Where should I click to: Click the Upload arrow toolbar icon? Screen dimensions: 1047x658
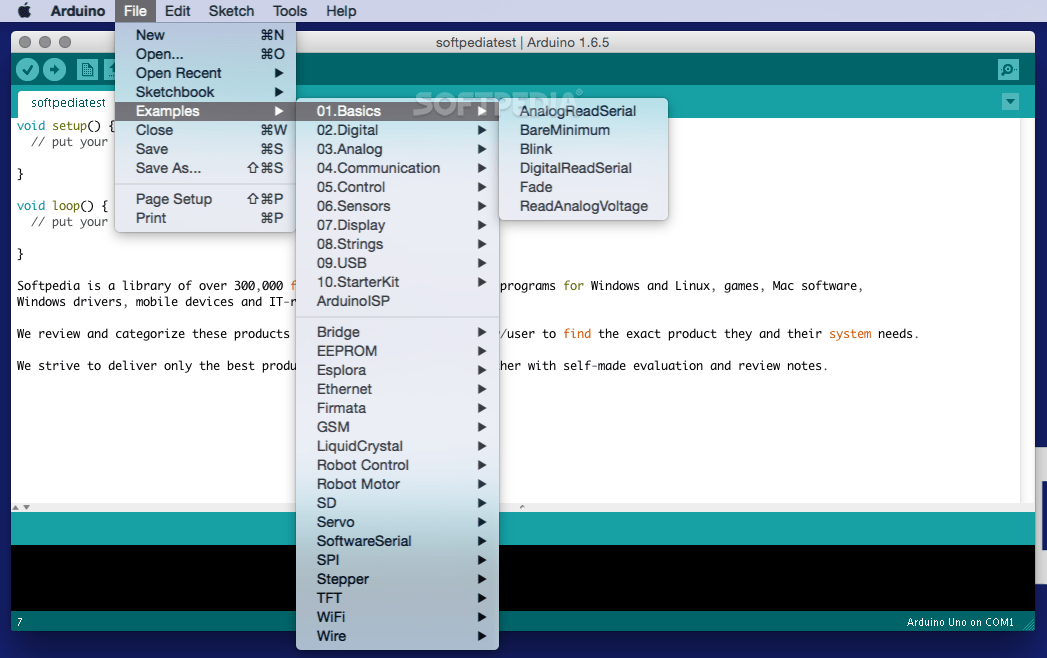(55, 69)
